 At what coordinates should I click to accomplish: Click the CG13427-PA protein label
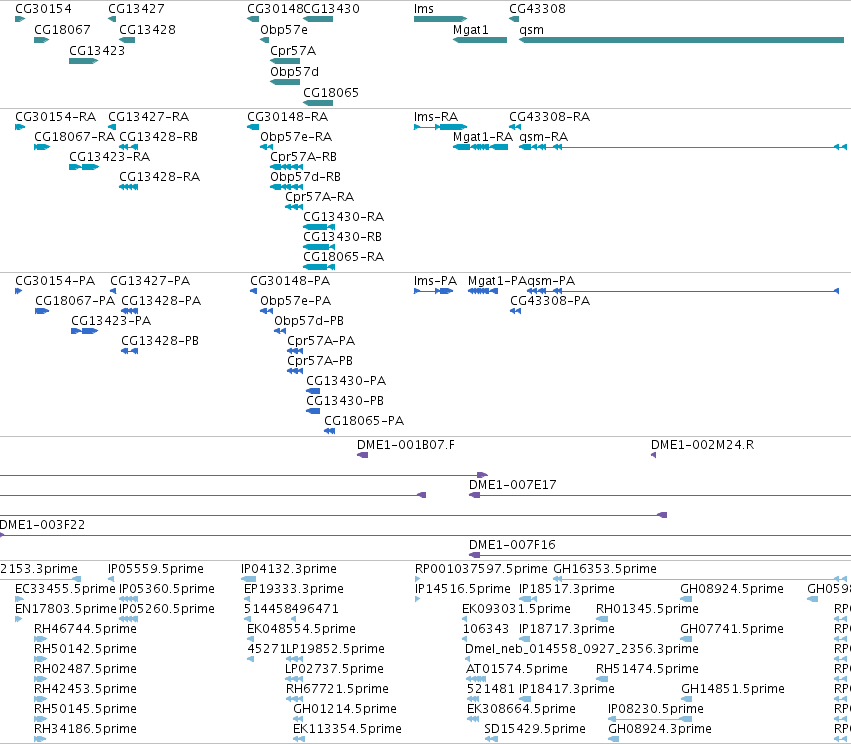pyautogui.click(x=150, y=281)
